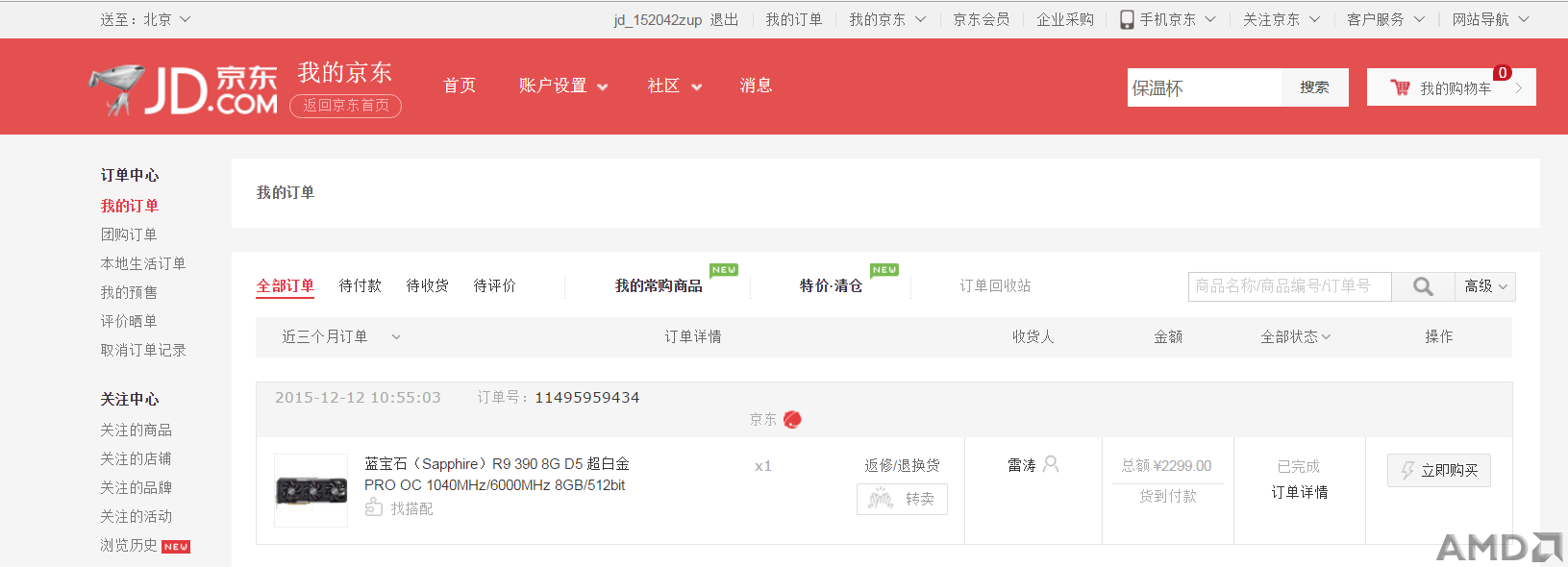Open 我的订单 in the top bar

(794, 19)
